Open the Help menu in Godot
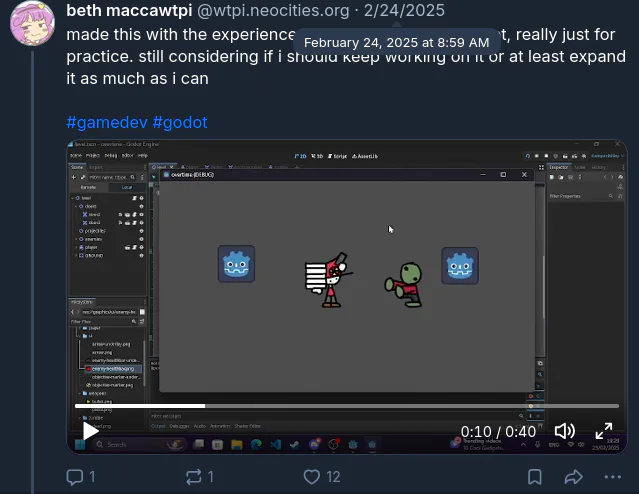The image size is (639, 494). pyautogui.click(x=143, y=156)
